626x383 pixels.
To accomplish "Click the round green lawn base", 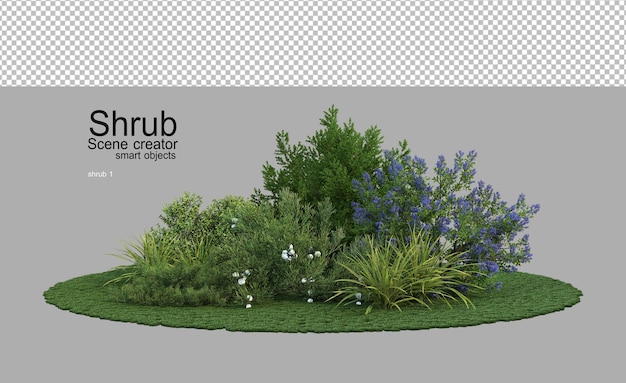I will click(x=313, y=304).
